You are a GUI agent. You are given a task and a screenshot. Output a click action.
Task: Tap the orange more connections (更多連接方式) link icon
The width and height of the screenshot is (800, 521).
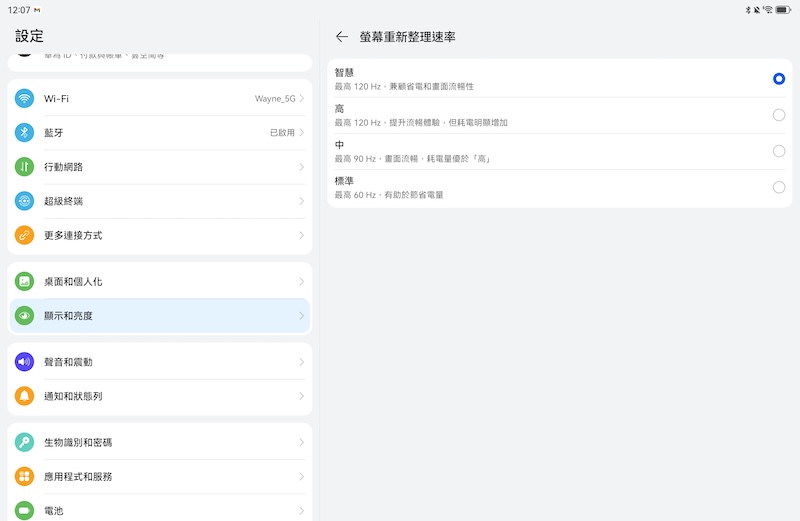point(25,235)
